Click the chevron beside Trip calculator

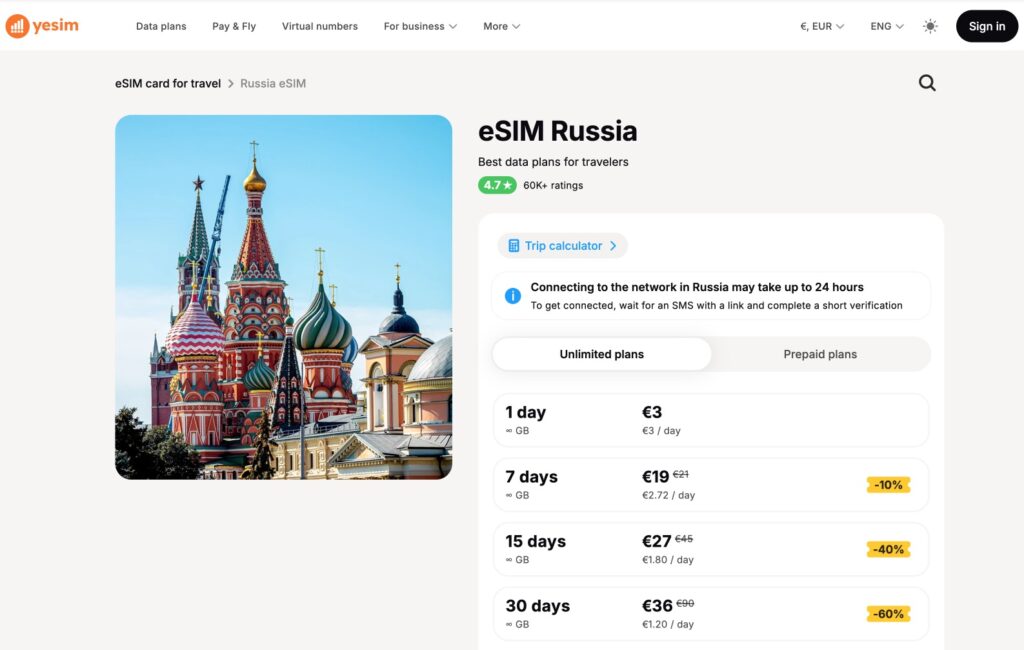(613, 246)
